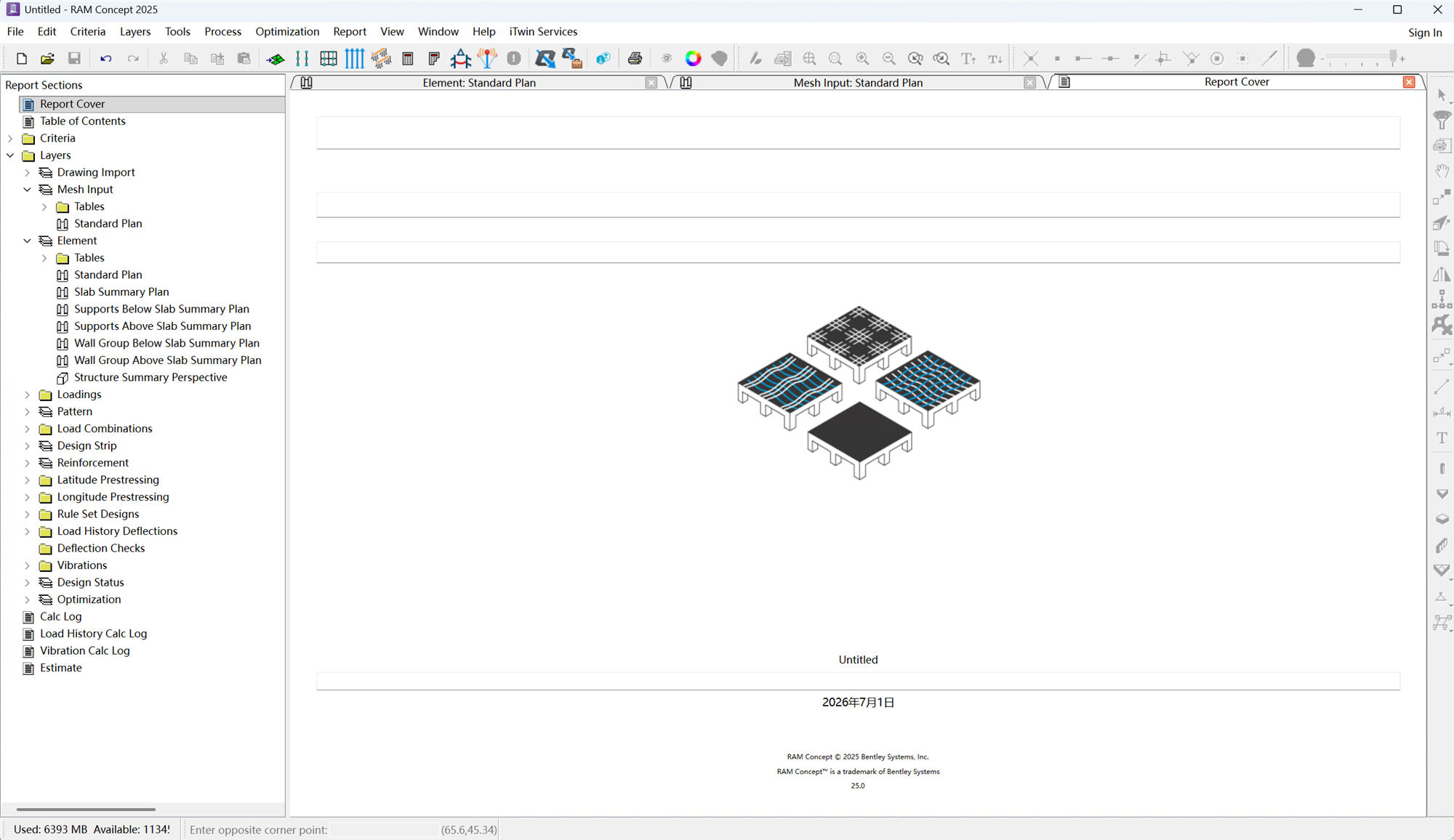Image resolution: width=1454 pixels, height=840 pixels.
Task: Open the Process menu
Action: 222,32
